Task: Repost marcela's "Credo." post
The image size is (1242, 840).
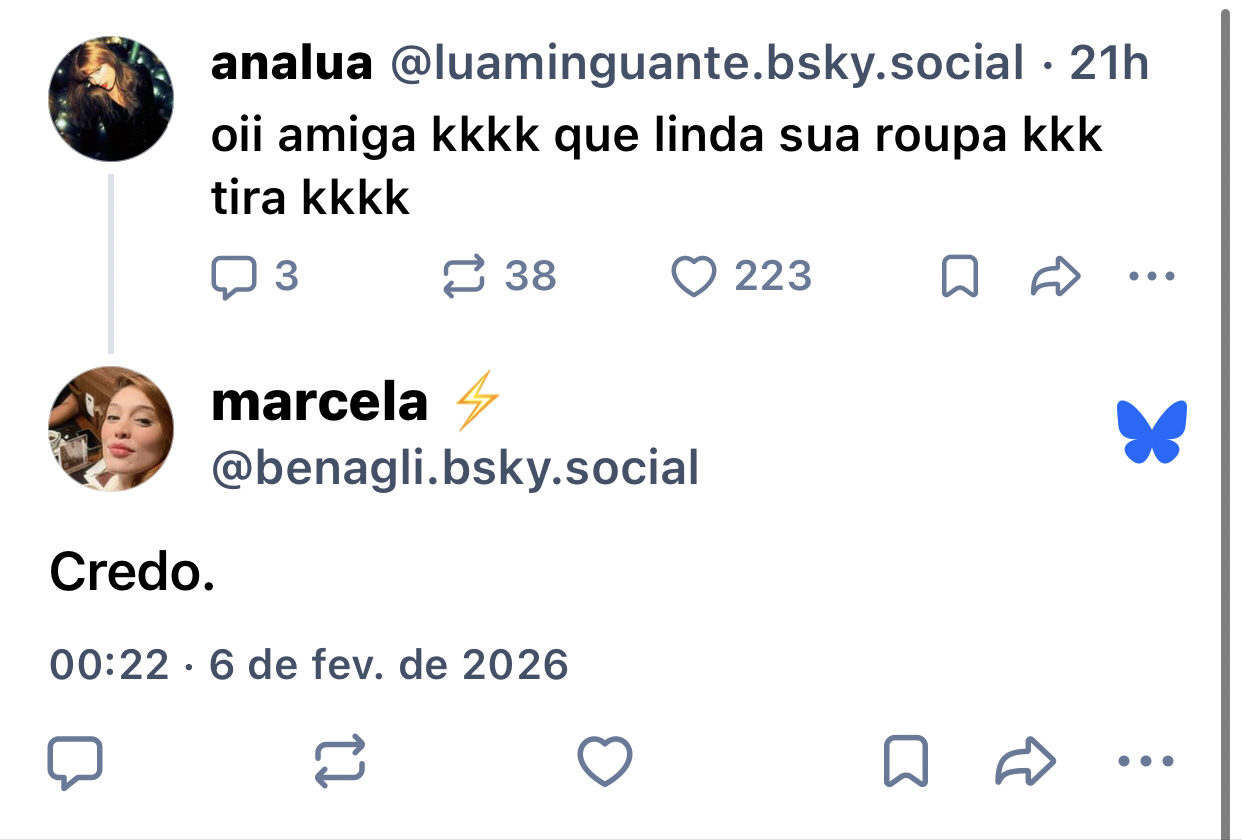Action: point(340,762)
